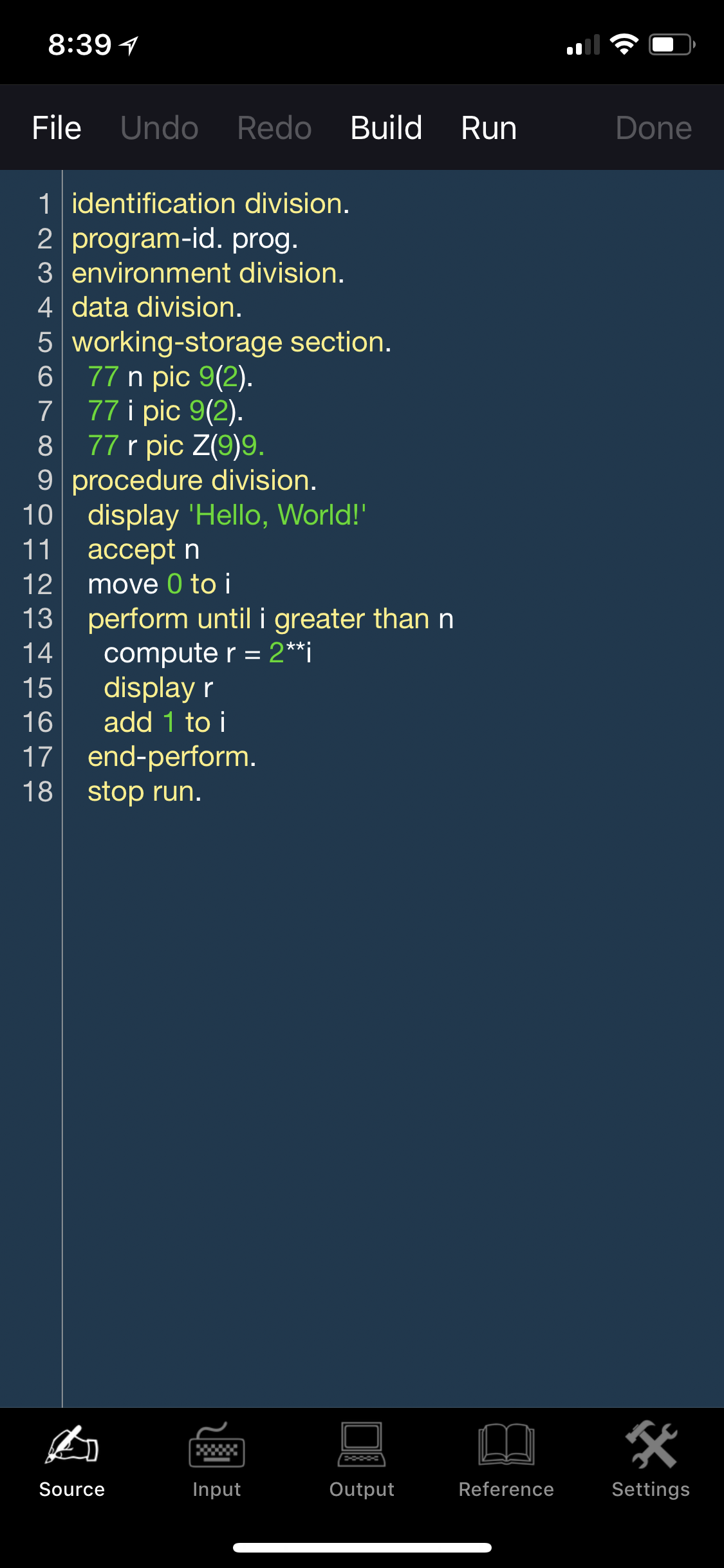This screenshot has width=724, height=1568.
Task: Open the Source tab pen icon
Action: 71,1446
